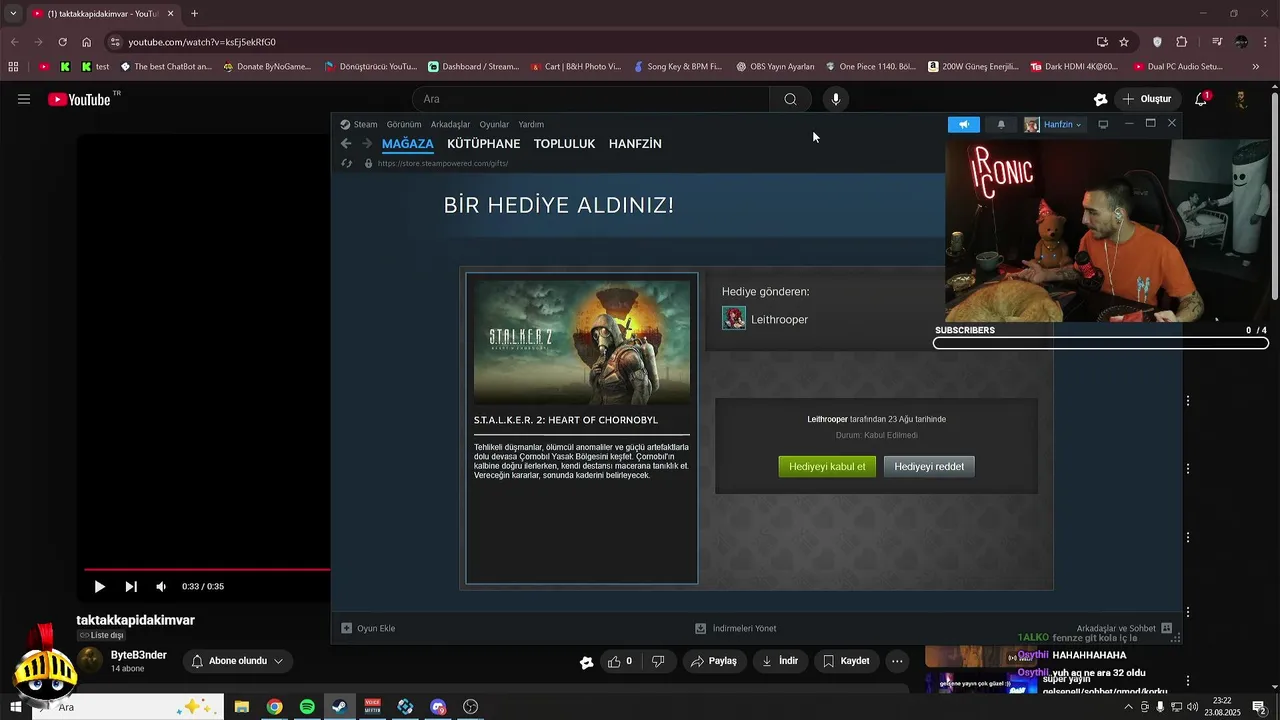Focus the YouTube Ara search field

[591, 99]
